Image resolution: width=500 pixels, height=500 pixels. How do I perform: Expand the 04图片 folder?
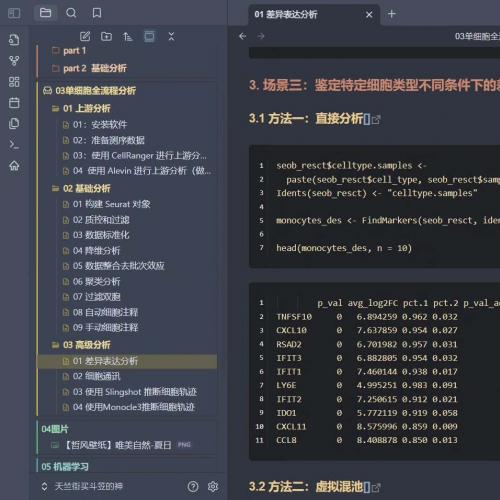[x=55, y=429]
